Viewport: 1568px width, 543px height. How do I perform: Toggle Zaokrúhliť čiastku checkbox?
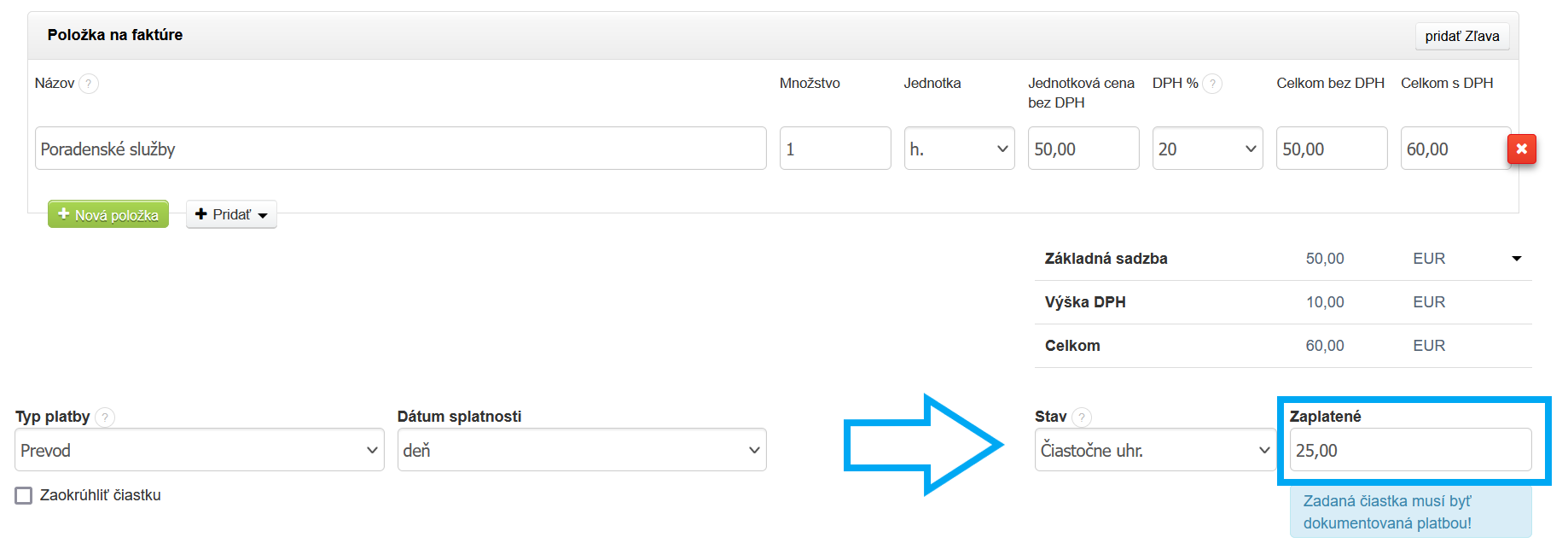point(24,495)
